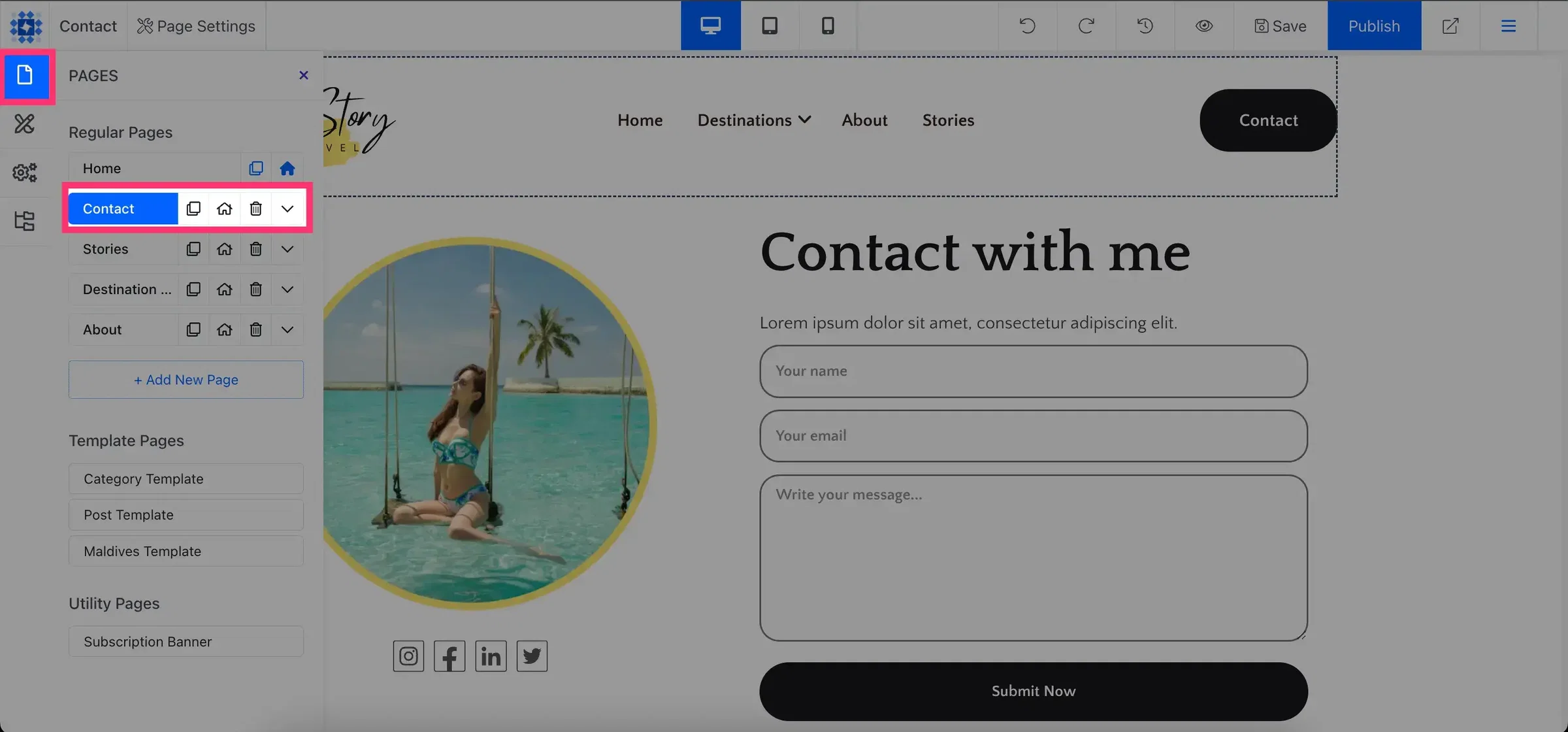The image size is (1568, 732).
Task: Open Subscription Banner utility page
Action: [186, 642]
